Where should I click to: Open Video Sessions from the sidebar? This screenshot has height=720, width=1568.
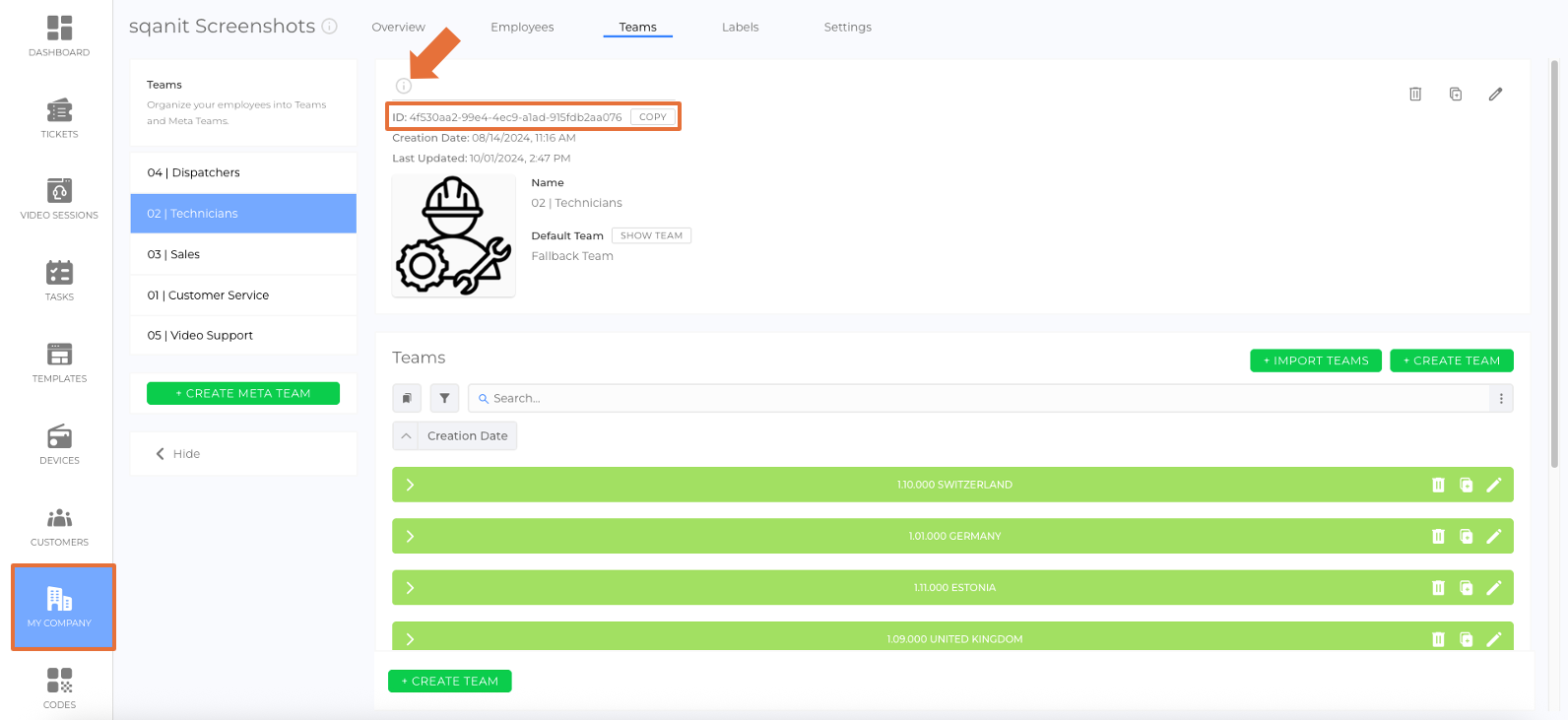point(59,199)
